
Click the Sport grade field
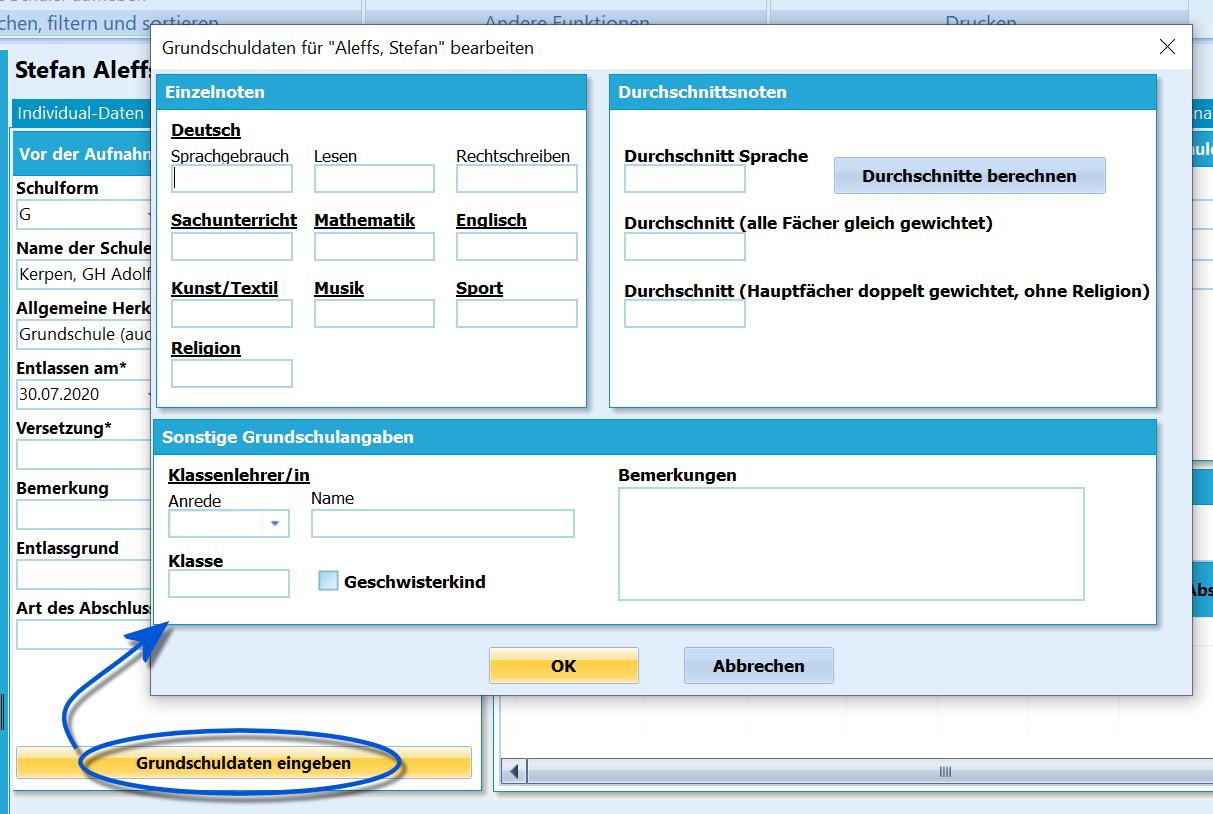[x=517, y=314]
